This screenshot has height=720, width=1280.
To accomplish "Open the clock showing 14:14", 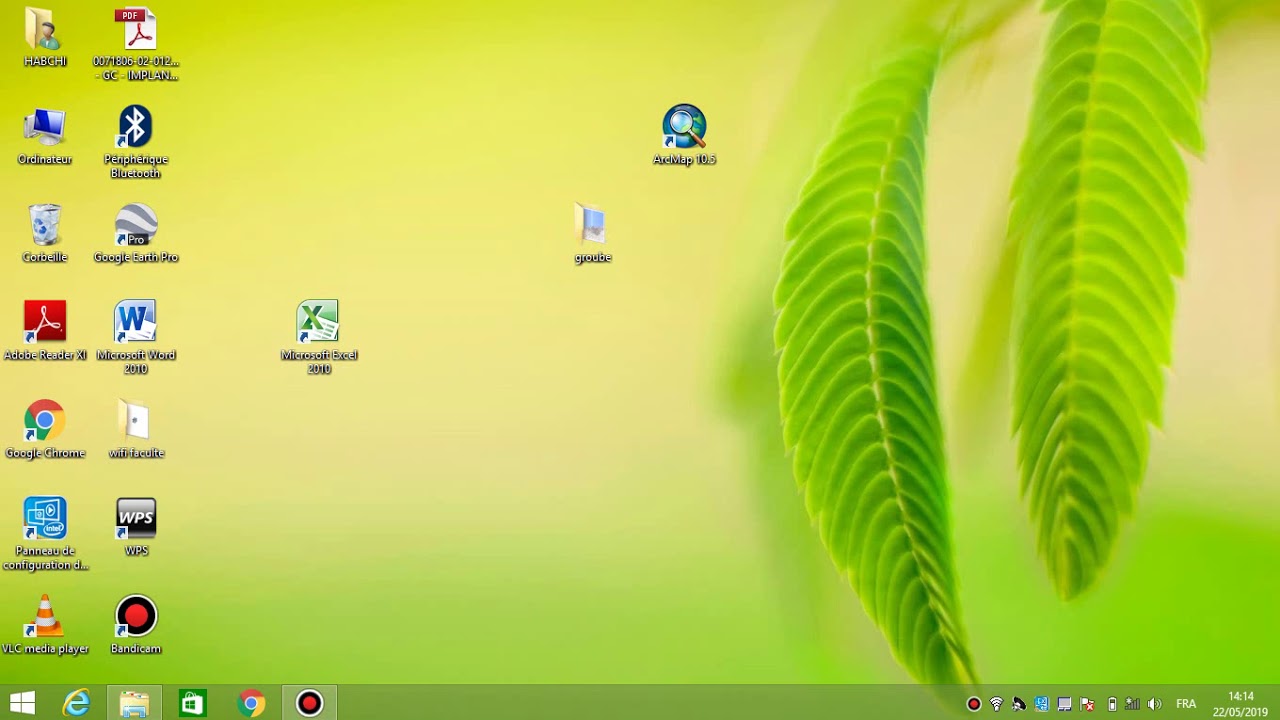I will pyautogui.click(x=1241, y=704).
